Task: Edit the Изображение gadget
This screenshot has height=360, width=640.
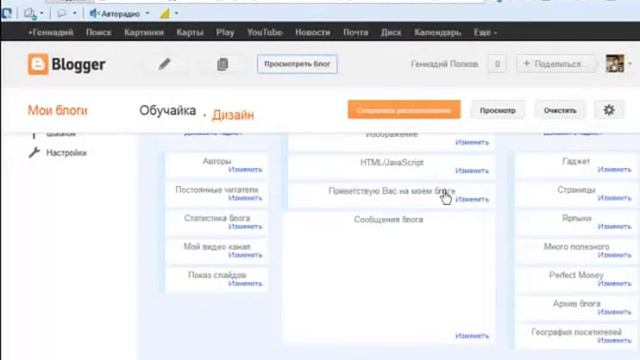Action: click(x=472, y=142)
